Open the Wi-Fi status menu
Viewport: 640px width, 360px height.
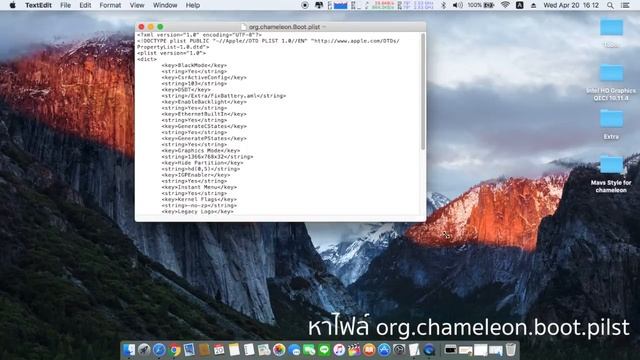pos(505,5)
